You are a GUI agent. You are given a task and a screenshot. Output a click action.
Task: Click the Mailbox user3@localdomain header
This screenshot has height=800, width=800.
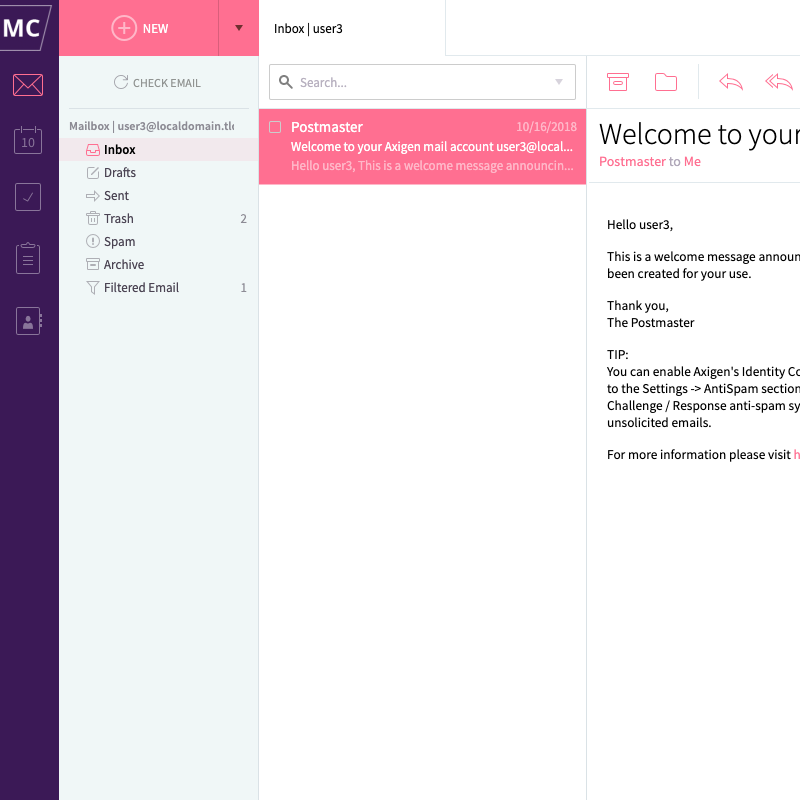(152, 126)
